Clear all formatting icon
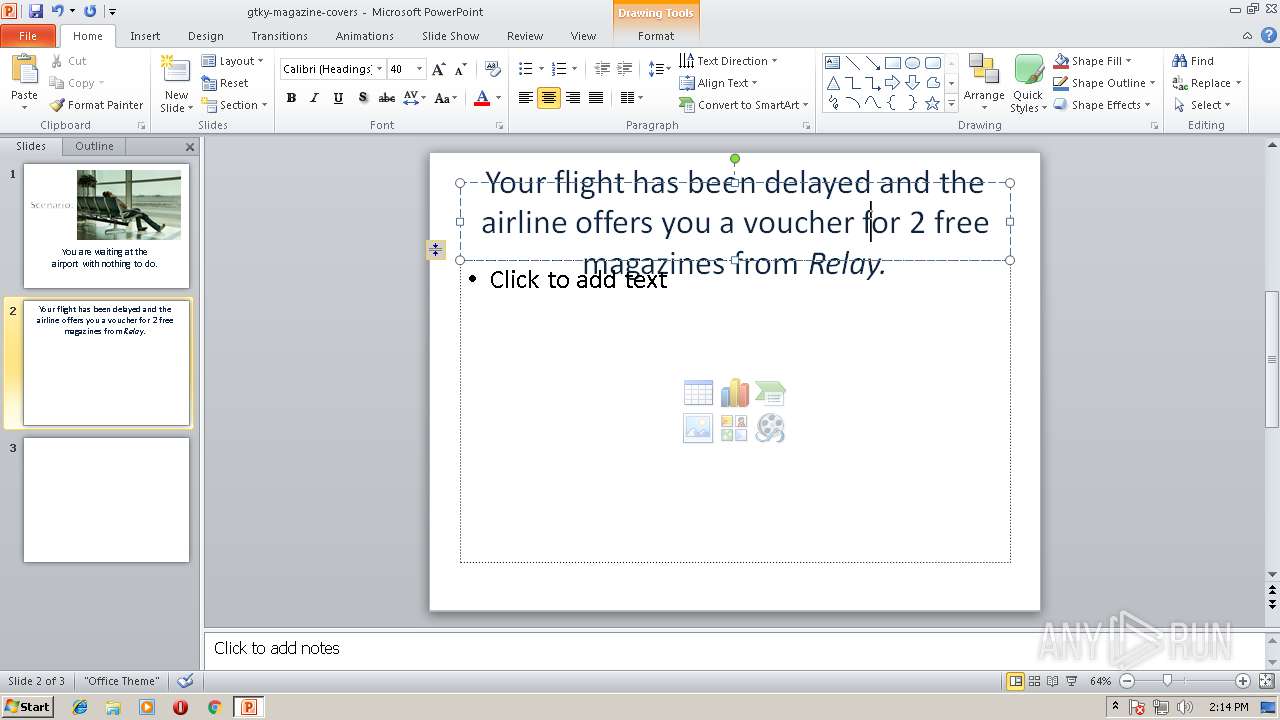The image size is (1280, 720). pyautogui.click(x=493, y=69)
